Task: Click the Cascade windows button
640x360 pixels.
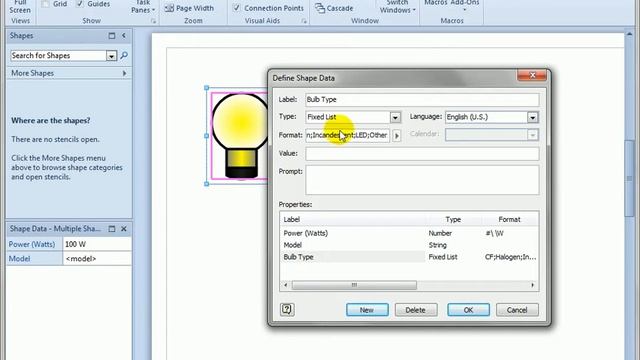Action: pyautogui.click(x=334, y=8)
